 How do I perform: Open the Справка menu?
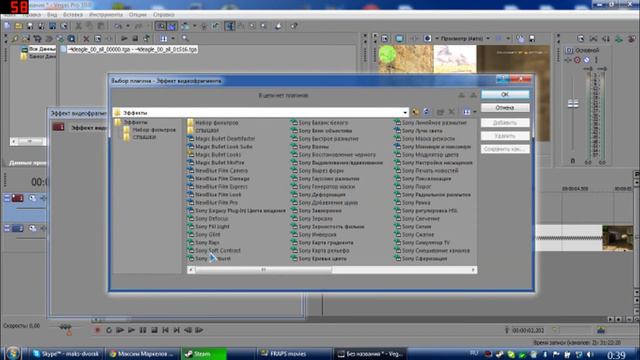(164, 14)
